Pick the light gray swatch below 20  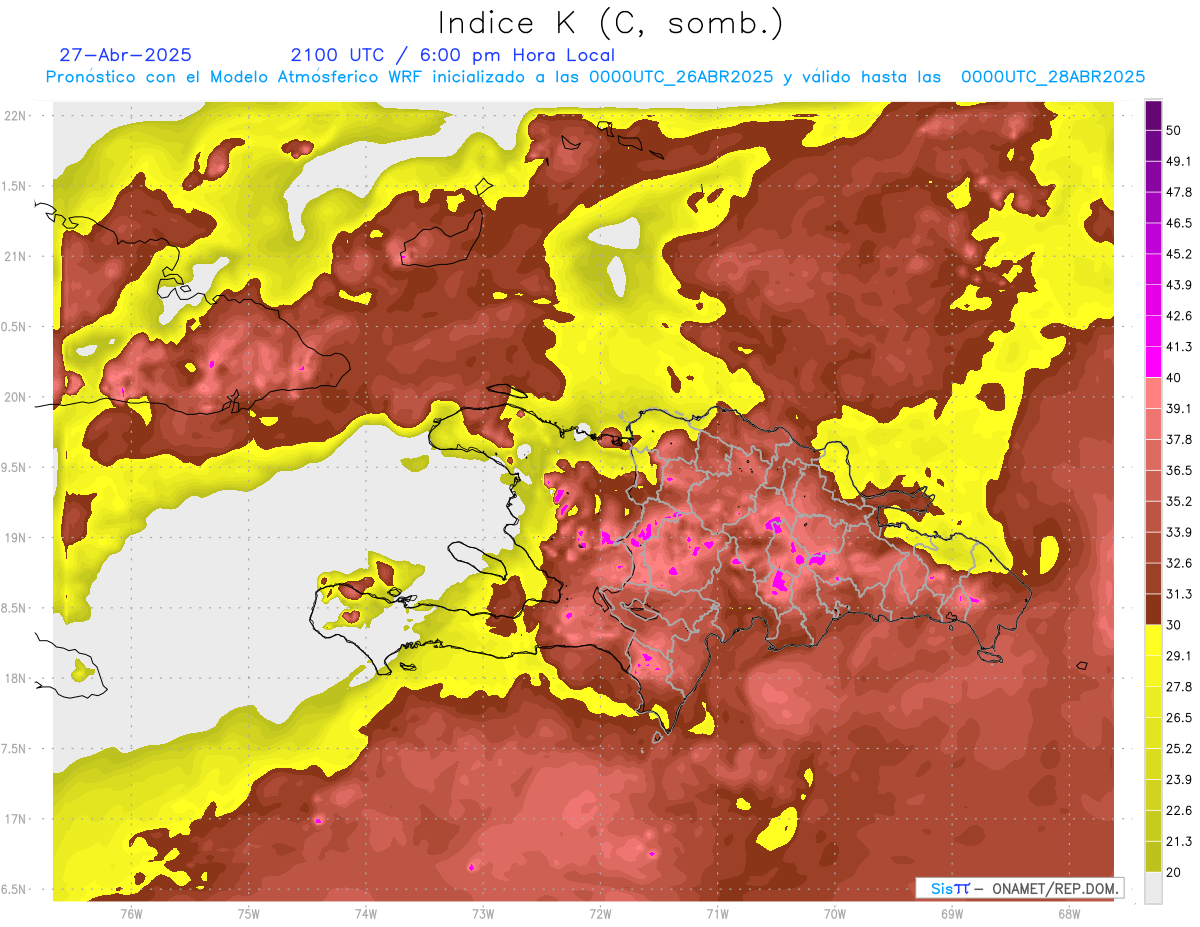[1153, 888]
